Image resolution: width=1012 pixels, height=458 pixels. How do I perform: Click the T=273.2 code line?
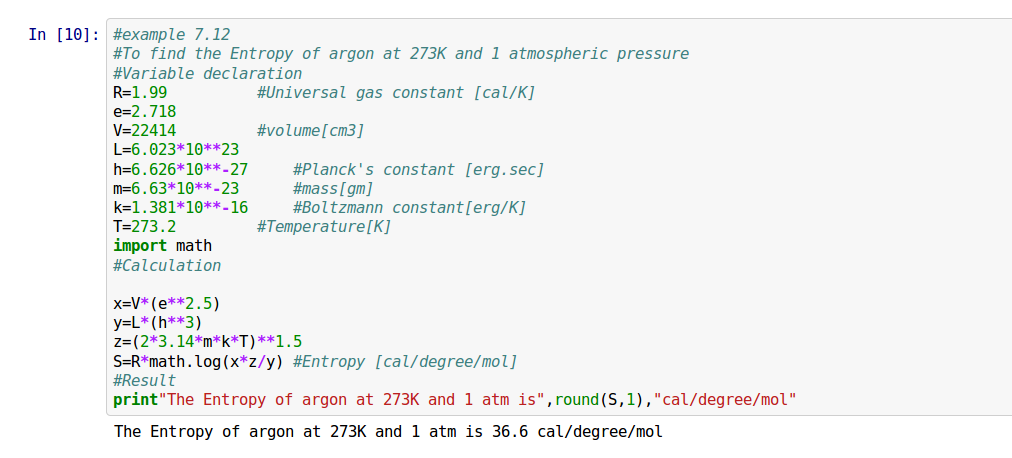point(144,227)
